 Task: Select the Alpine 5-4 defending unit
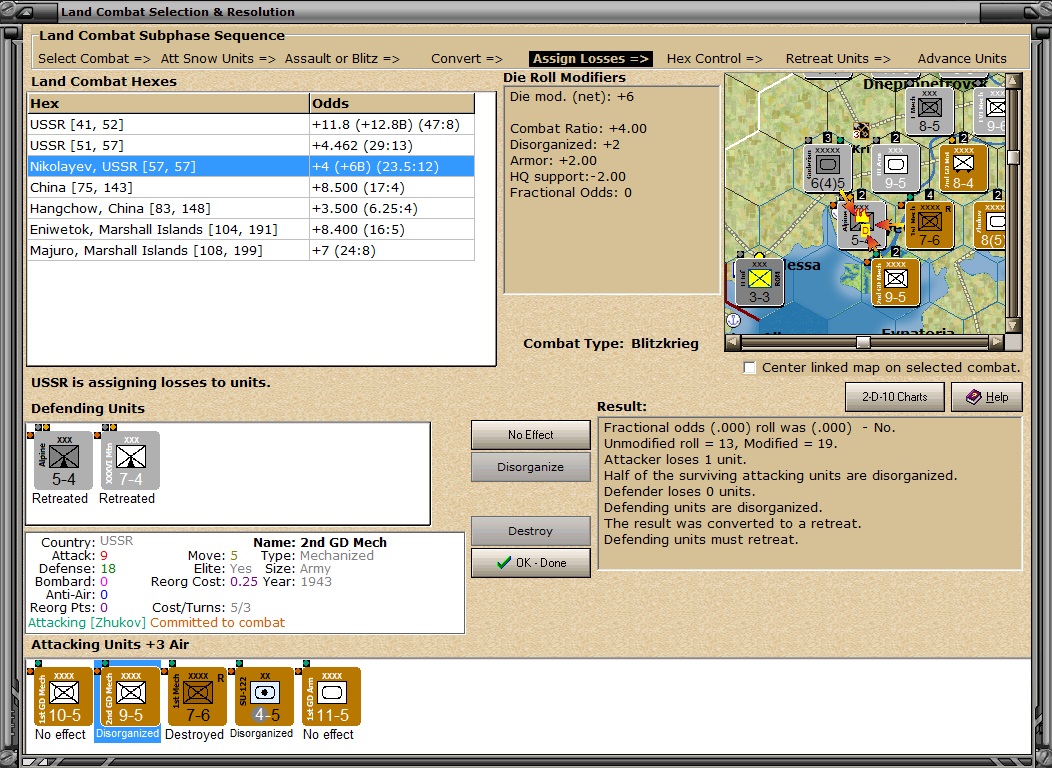coord(63,460)
